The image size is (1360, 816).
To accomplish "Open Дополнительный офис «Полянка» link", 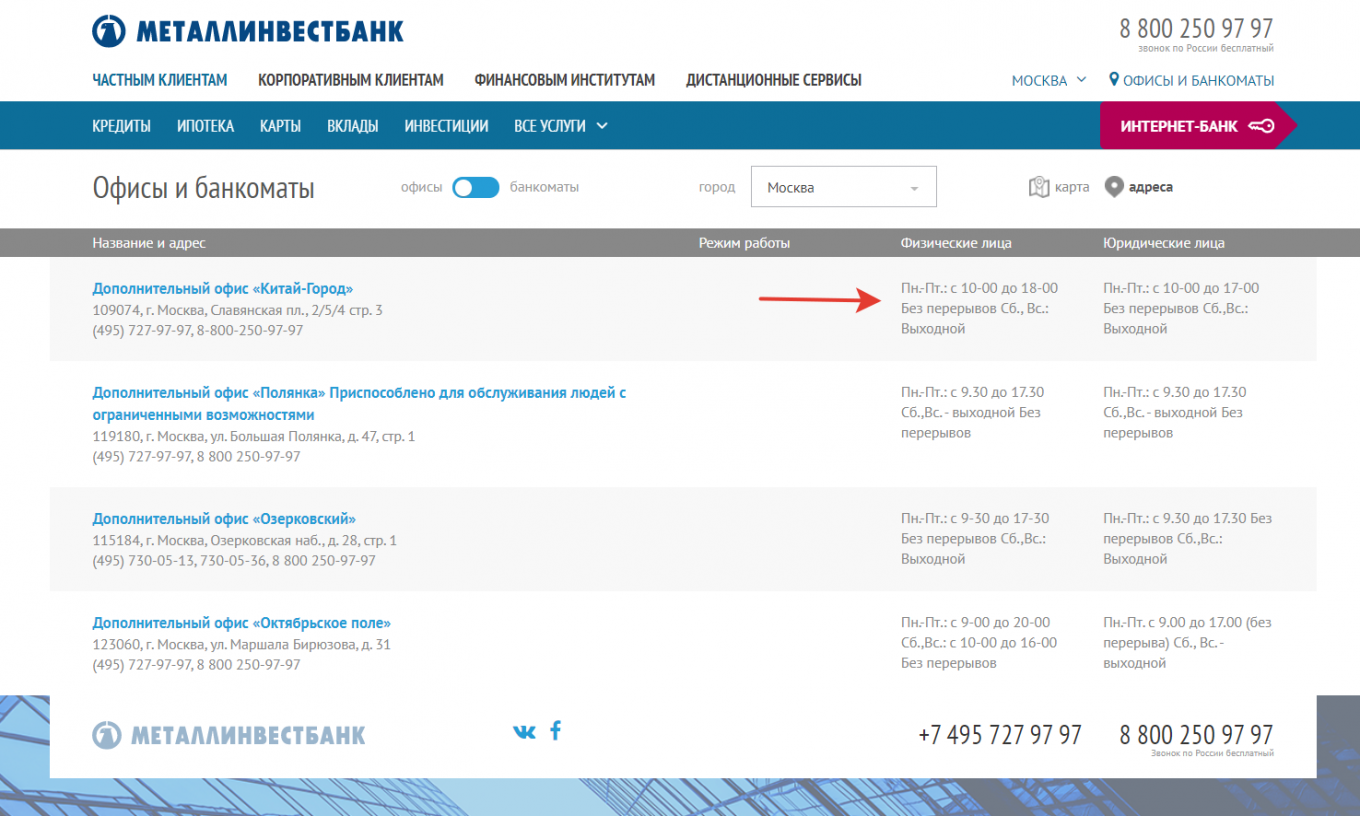I will [359, 404].
